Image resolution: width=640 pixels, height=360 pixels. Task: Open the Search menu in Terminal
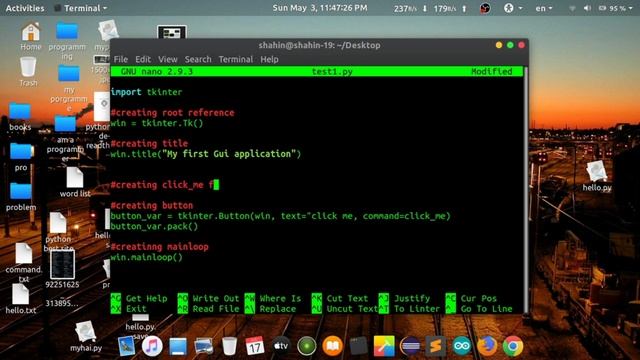198,59
